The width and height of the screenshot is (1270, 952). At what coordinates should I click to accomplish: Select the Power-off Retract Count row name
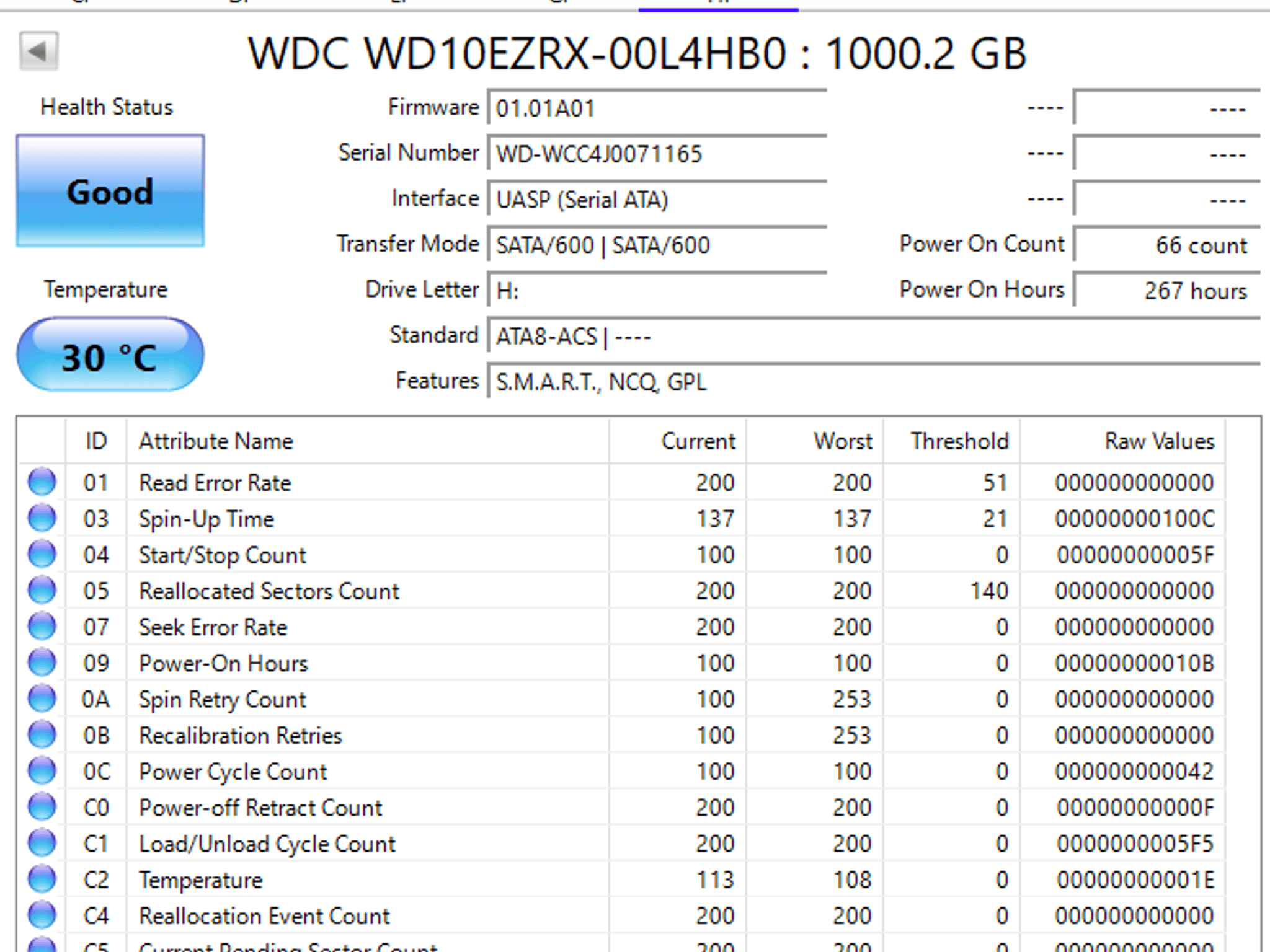coord(260,808)
